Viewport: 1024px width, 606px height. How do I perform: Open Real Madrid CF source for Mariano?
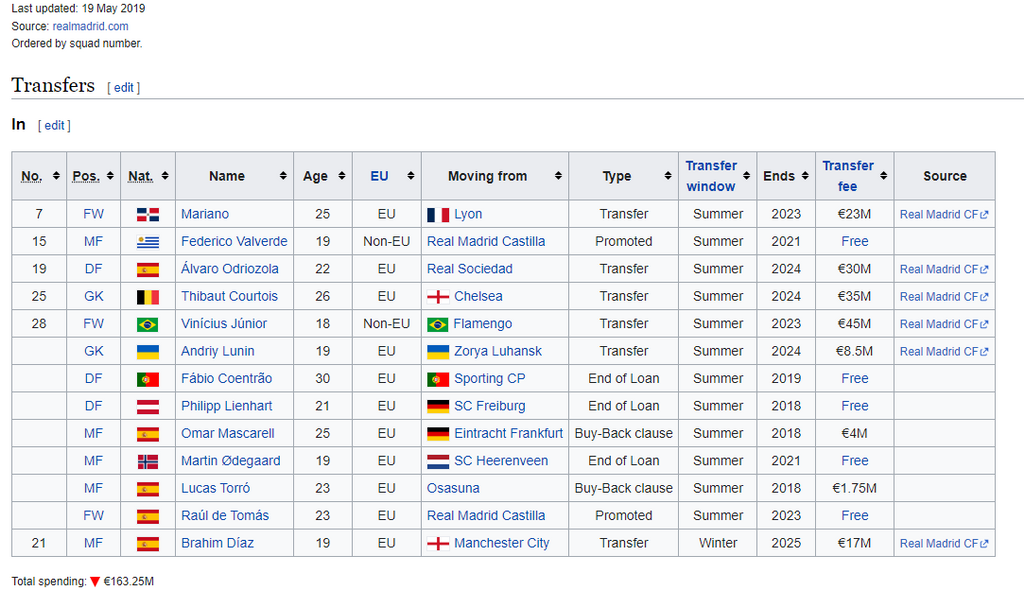[944, 214]
